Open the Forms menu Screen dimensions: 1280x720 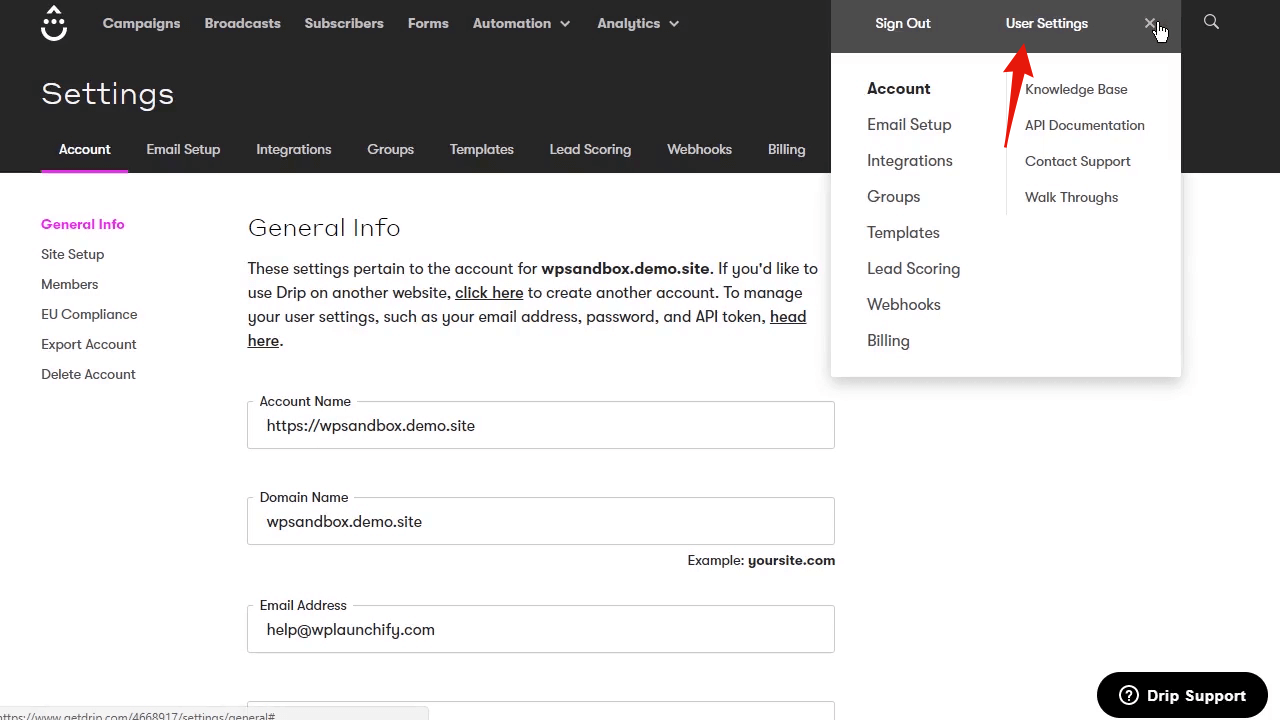pyautogui.click(x=428, y=23)
